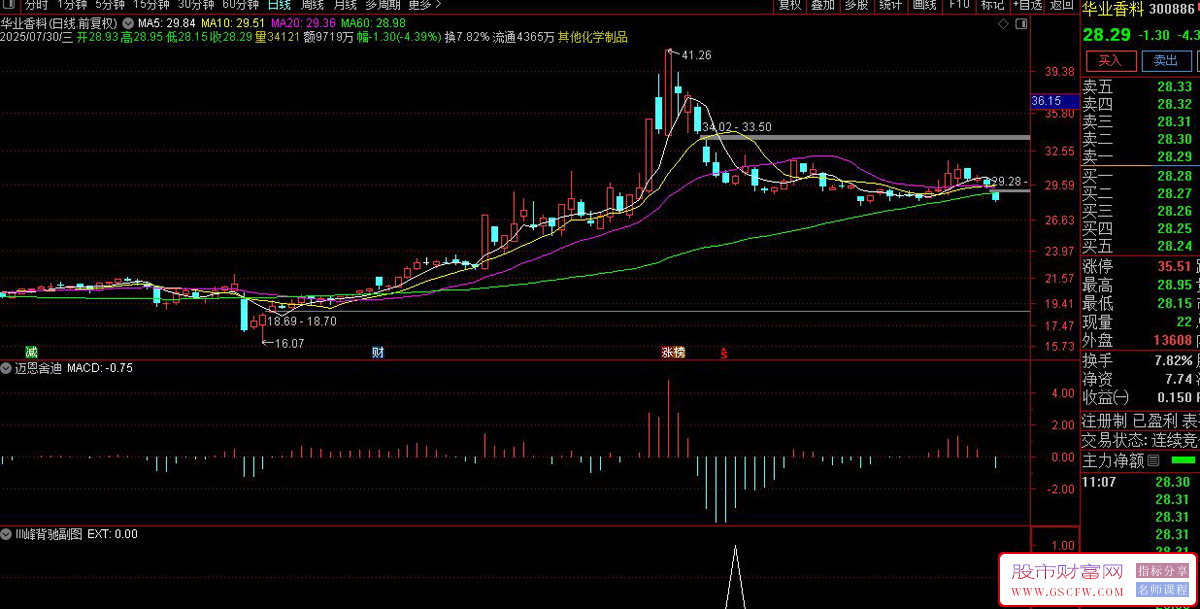The image size is (1200, 609).
Task: Open the 复权 adjustment menu
Action: pos(790,5)
